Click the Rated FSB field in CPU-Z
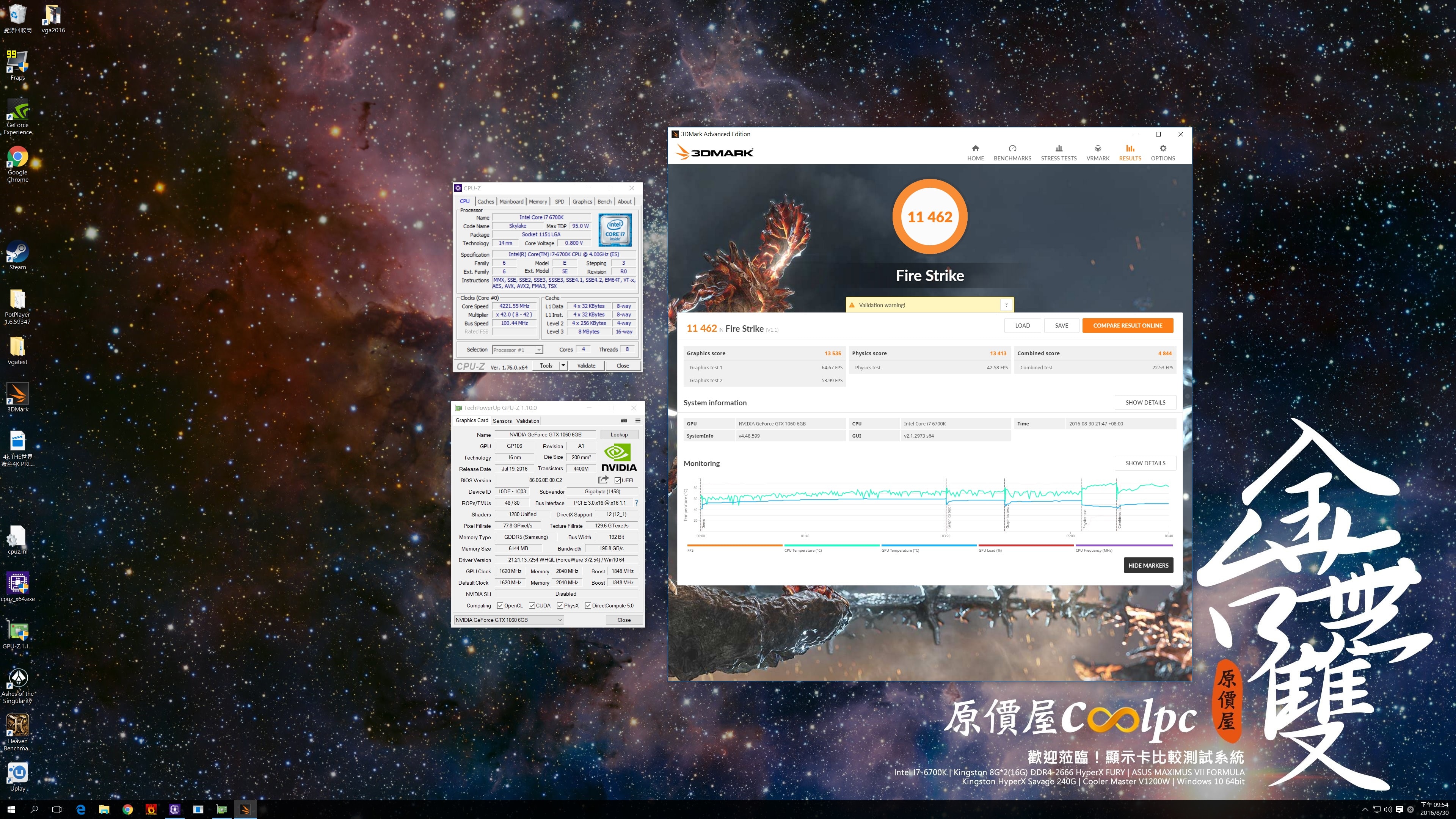This screenshot has width=1456, height=819. pos(514,332)
